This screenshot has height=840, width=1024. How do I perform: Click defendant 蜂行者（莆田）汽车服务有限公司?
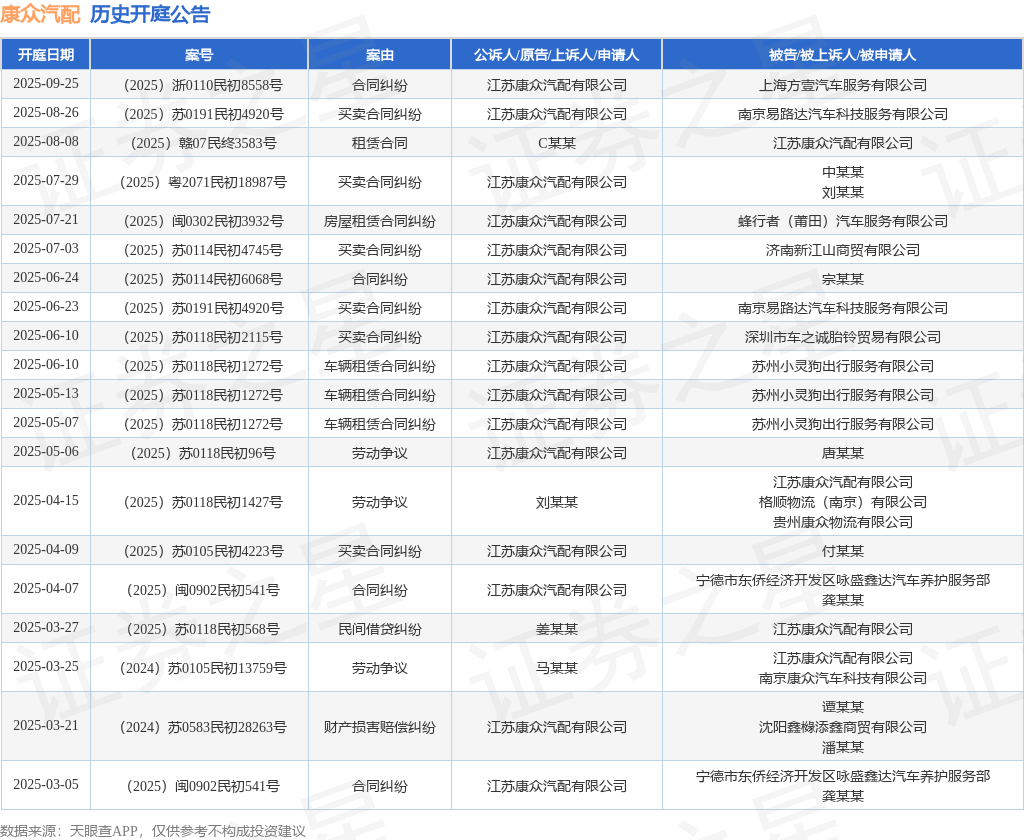click(842, 221)
